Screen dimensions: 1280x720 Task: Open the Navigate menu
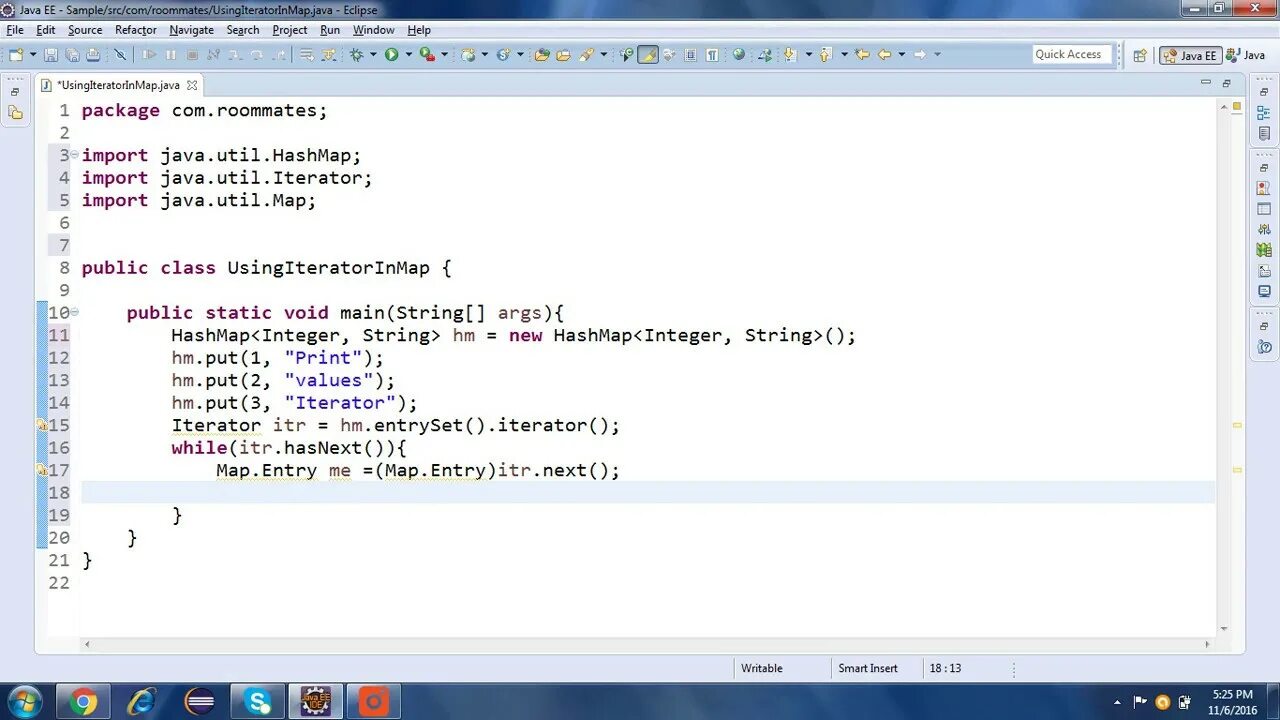191,30
